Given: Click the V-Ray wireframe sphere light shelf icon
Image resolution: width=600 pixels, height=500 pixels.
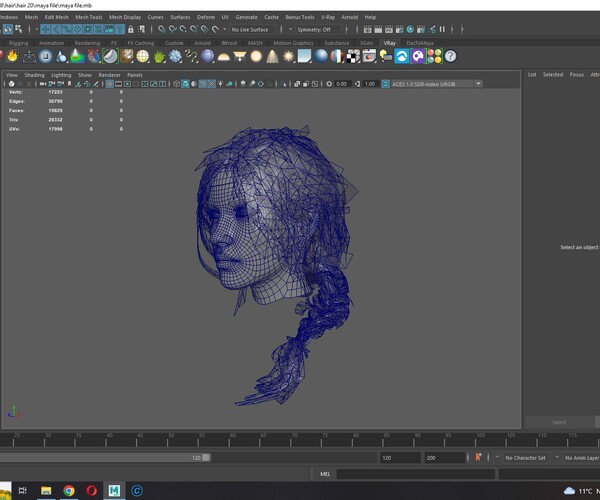Looking at the screenshot, I should pos(143,56).
